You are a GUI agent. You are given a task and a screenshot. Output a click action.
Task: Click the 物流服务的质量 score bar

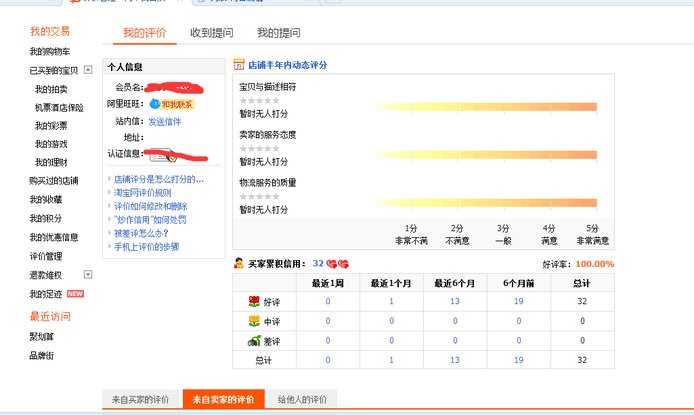tap(482, 203)
